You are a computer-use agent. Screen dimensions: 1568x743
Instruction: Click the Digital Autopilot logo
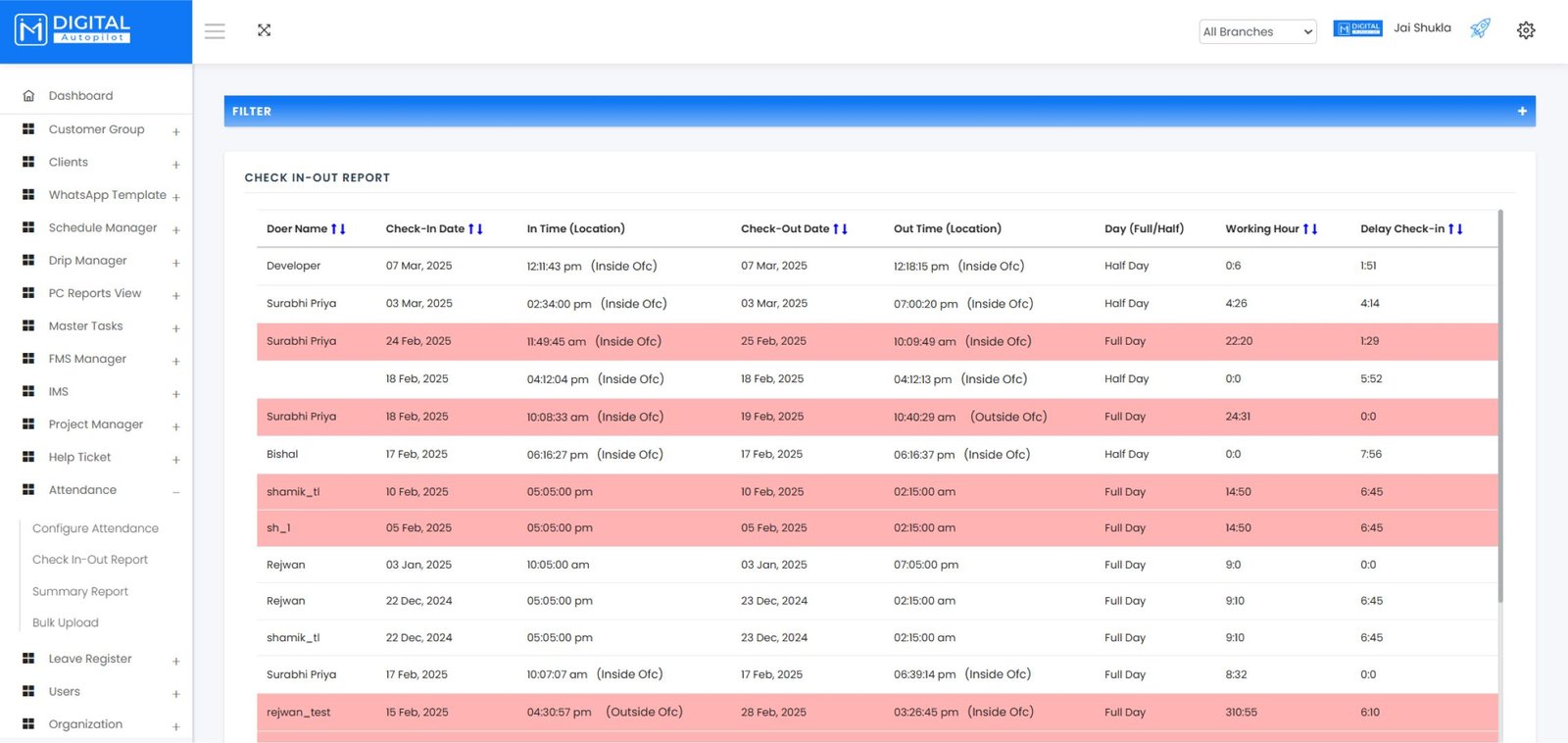73,29
